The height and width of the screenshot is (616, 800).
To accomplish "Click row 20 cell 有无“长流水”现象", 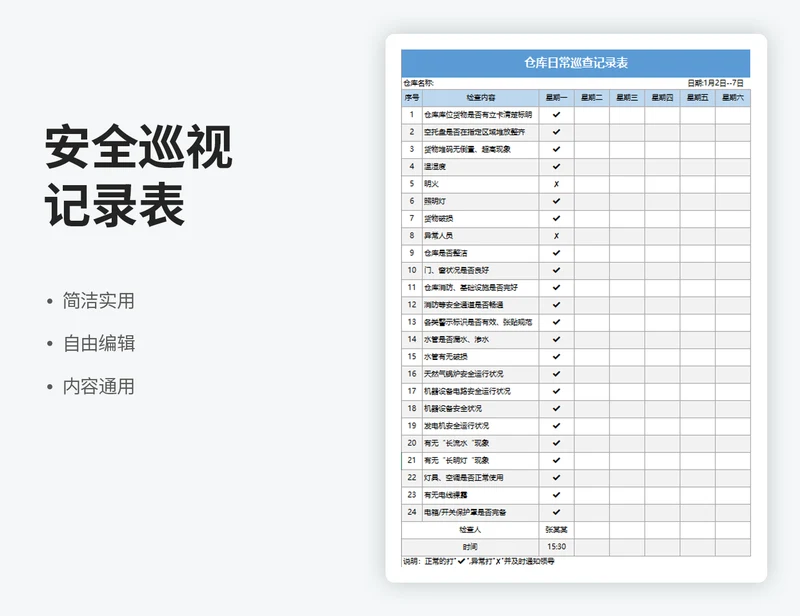I will pyautogui.click(x=481, y=443).
